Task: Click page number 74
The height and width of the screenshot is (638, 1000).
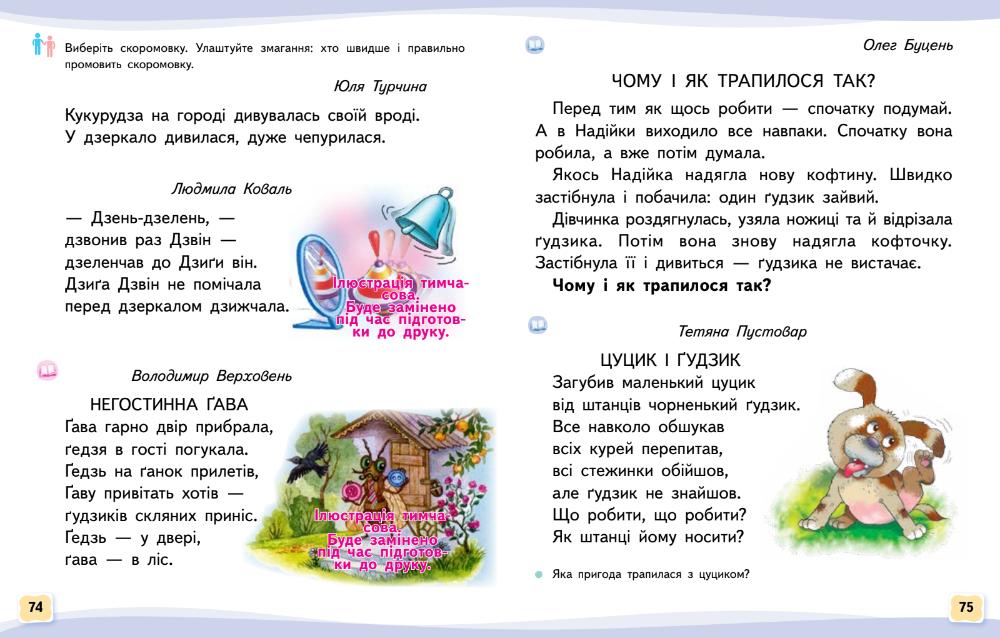Action: pos(36,606)
